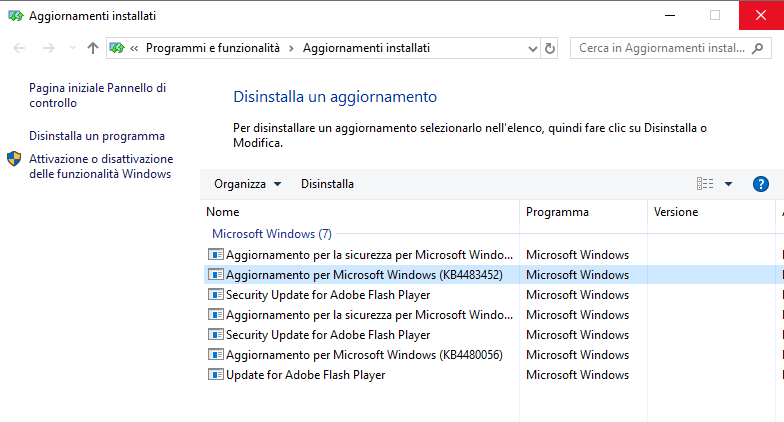Collapse the Microsoft Windows (7) group

272,234
